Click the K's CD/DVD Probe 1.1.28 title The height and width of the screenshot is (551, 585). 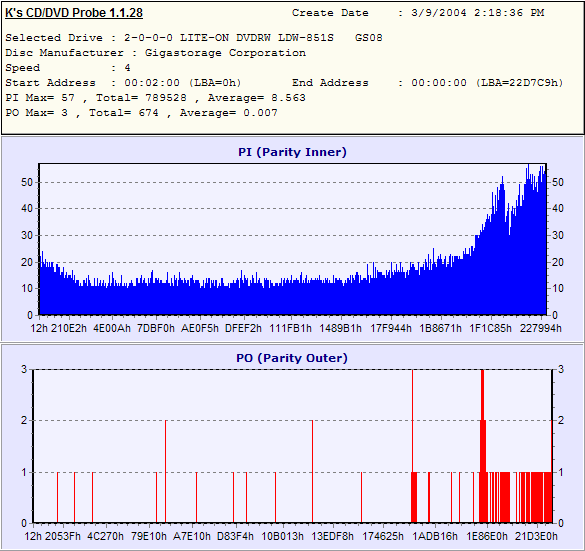pyautogui.click(x=74, y=13)
